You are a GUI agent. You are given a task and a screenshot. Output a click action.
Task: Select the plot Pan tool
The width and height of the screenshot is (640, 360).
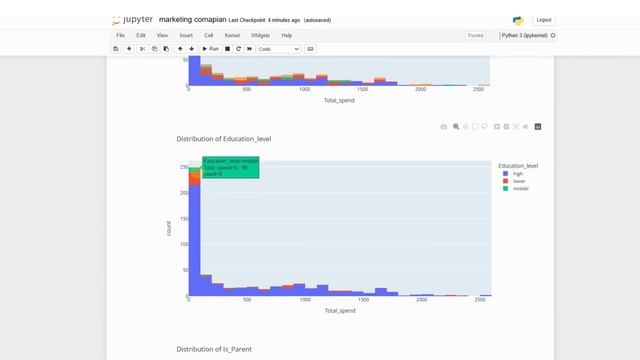(x=466, y=127)
